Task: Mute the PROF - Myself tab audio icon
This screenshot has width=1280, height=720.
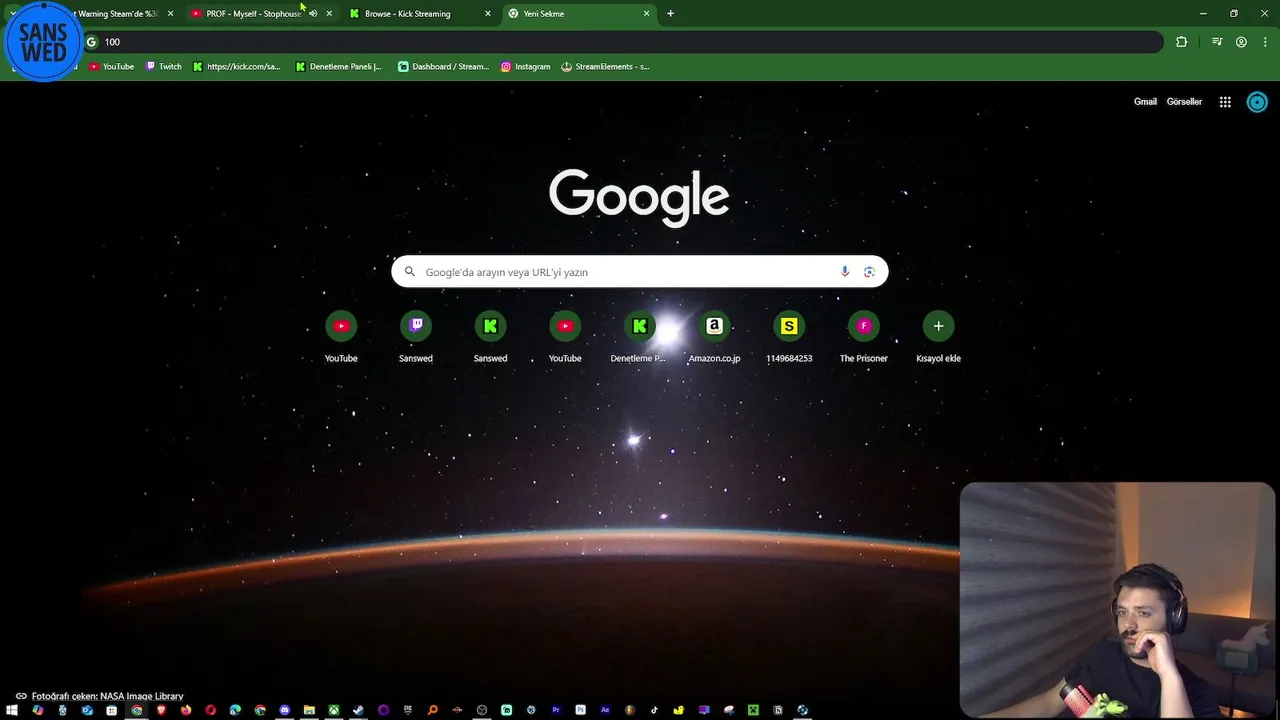Action: pos(313,14)
